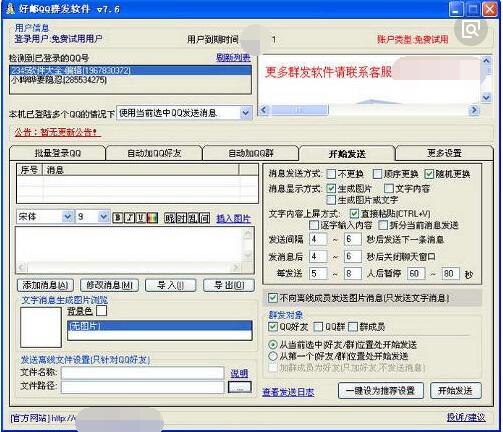The width and height of the screenshot is (503, 432).
Task: Click the 背景色 color swatch
Action: [101, 311]
